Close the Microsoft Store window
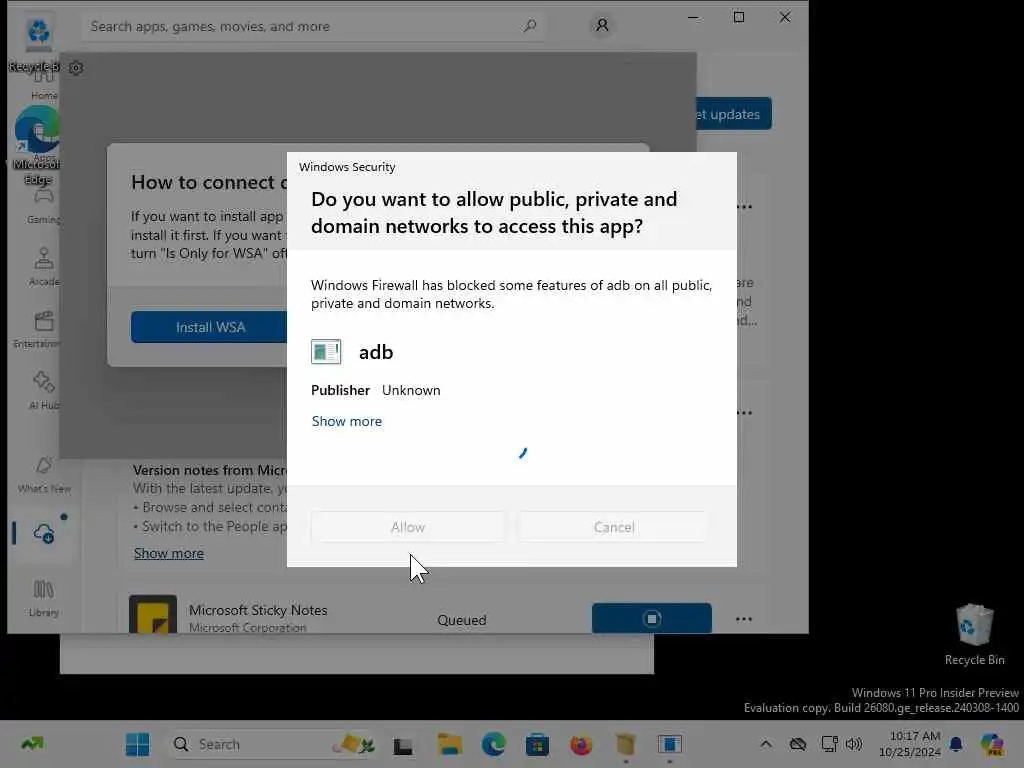 785,17
